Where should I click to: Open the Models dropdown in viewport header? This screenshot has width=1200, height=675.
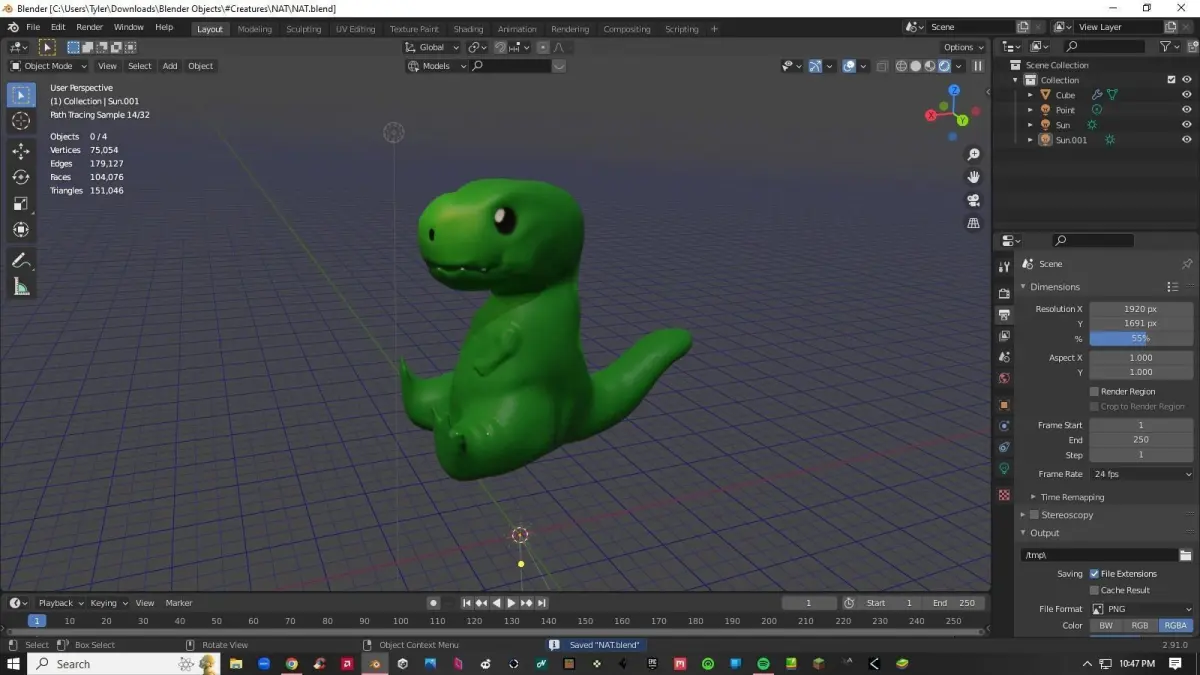(x=437, y=66)
